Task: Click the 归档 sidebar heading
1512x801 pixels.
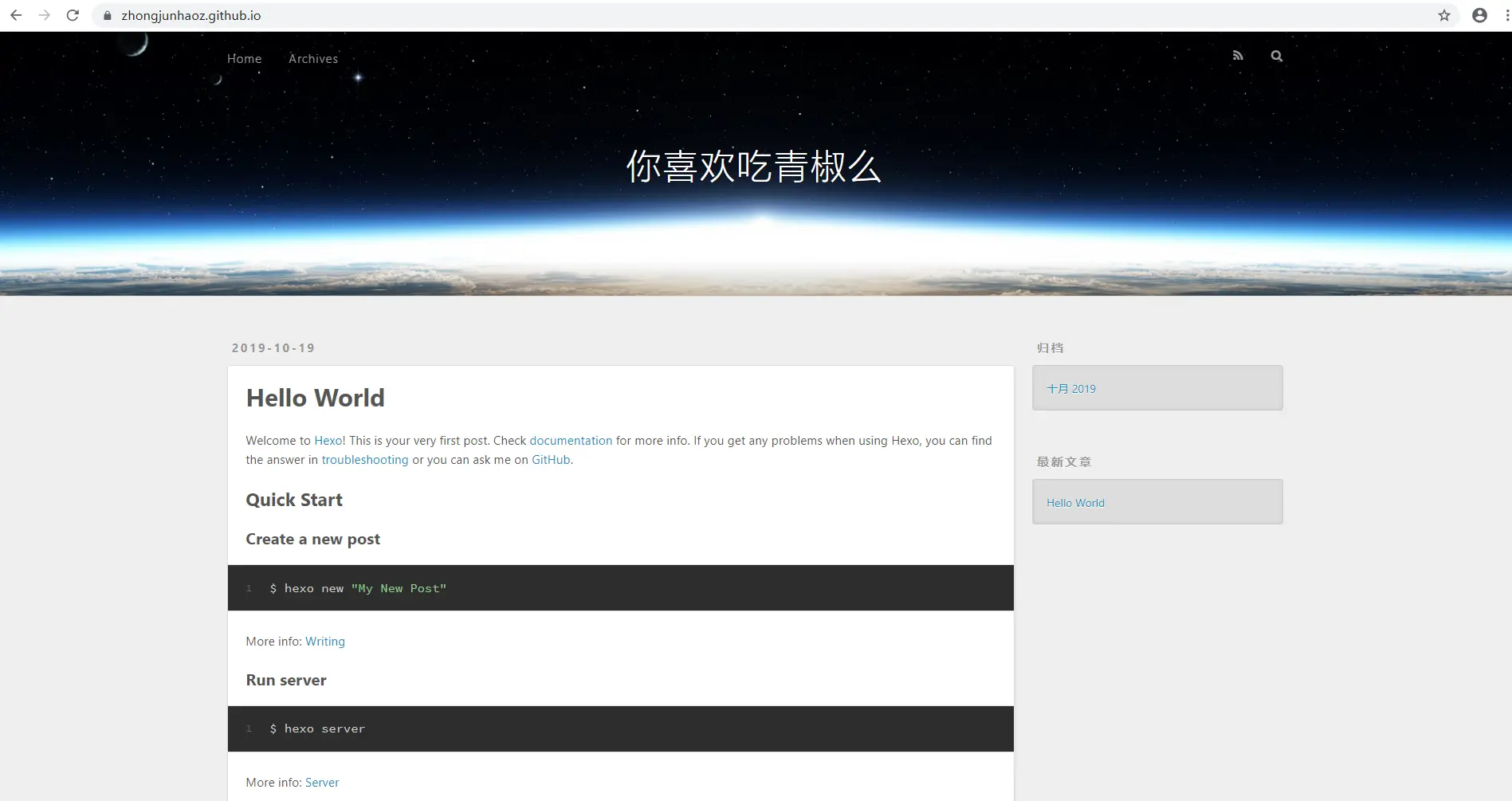Action: pos(1050,347)
